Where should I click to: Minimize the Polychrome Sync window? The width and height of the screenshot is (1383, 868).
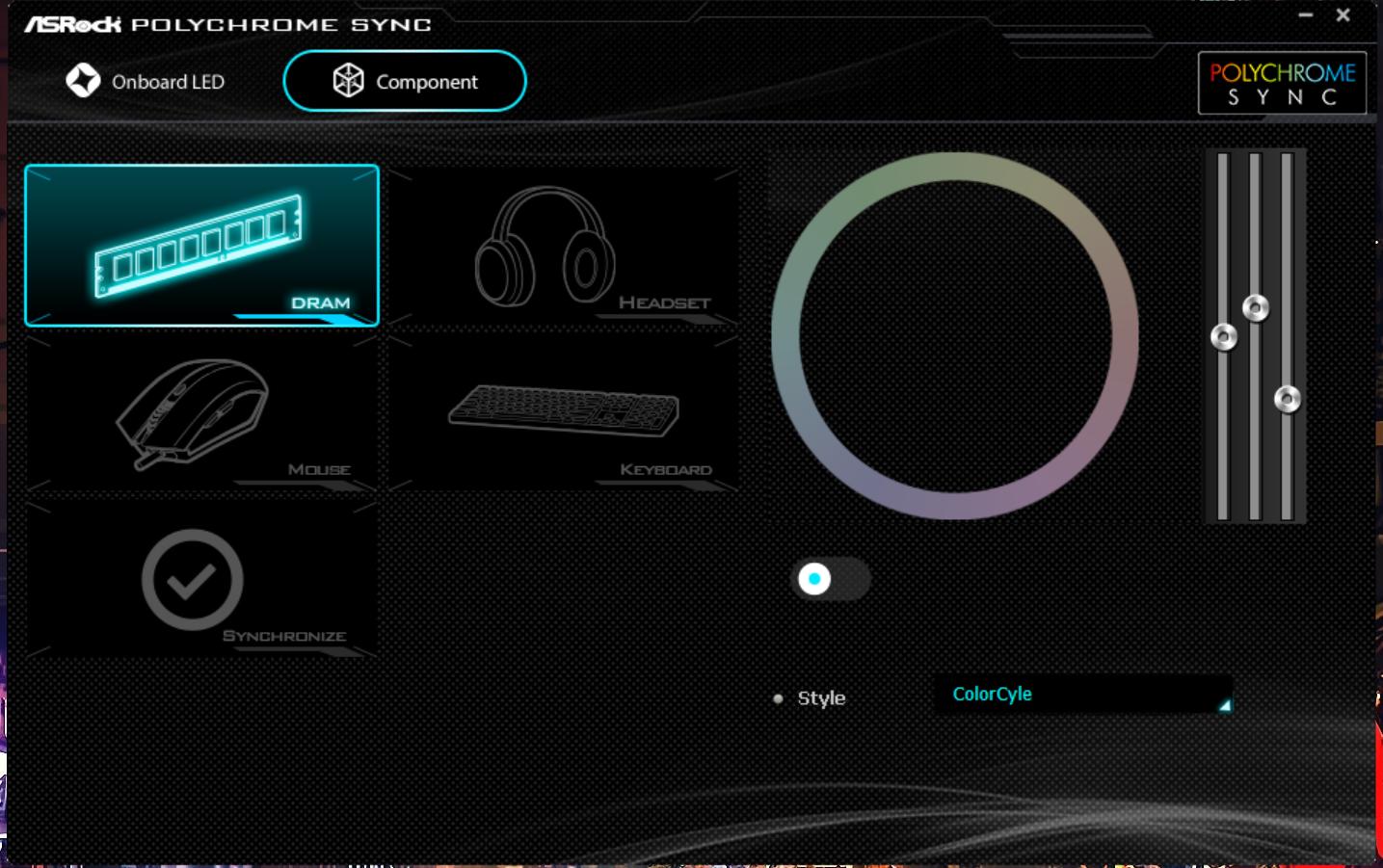pos(1306,15)
